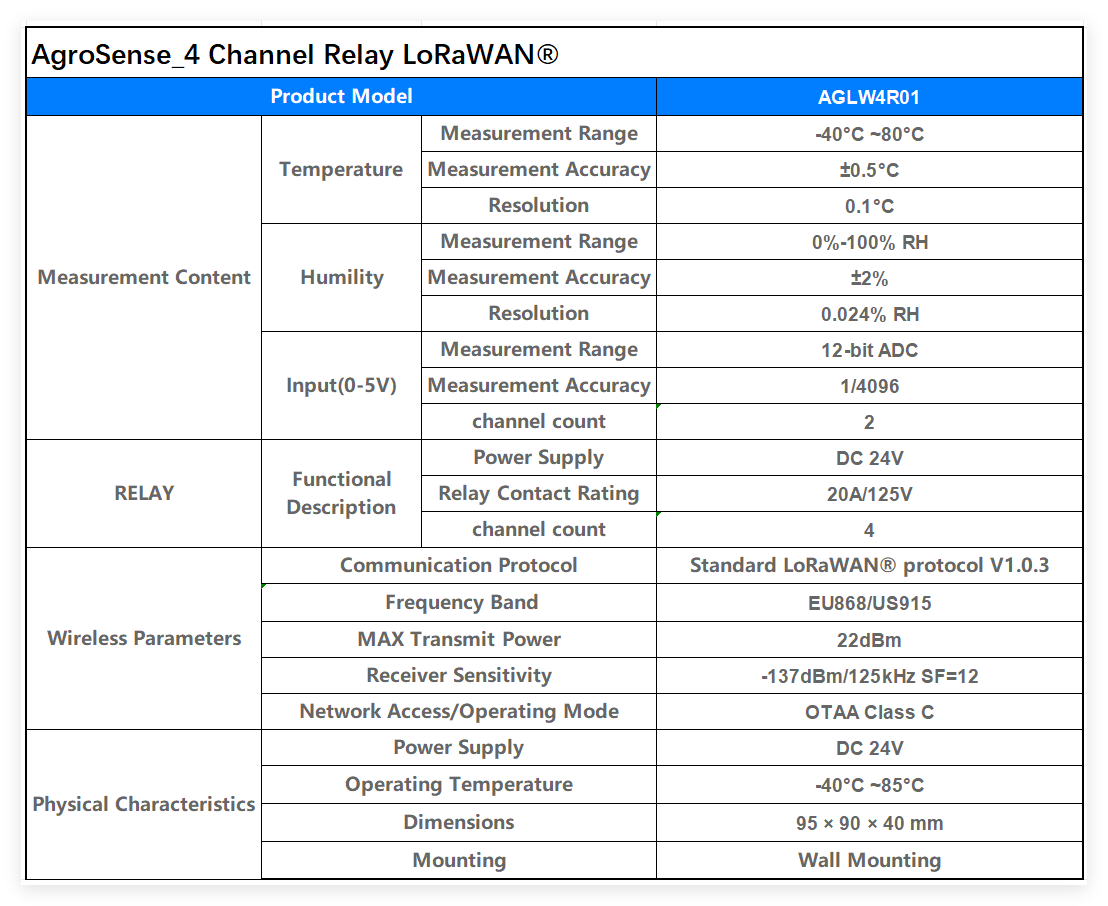Click "channel count" in the Input(0-5V) group
This screenshot has width=1108, height=906.
539,422
